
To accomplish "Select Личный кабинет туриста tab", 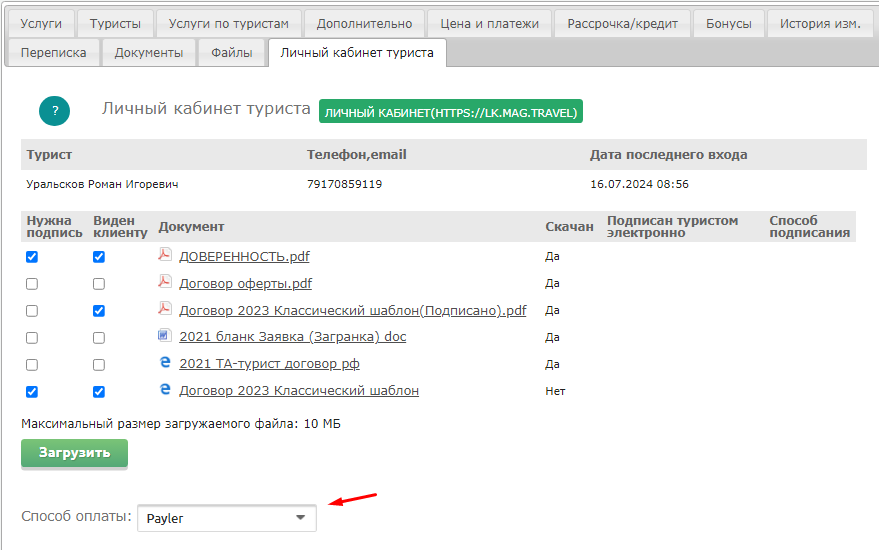I will [357, 53].
